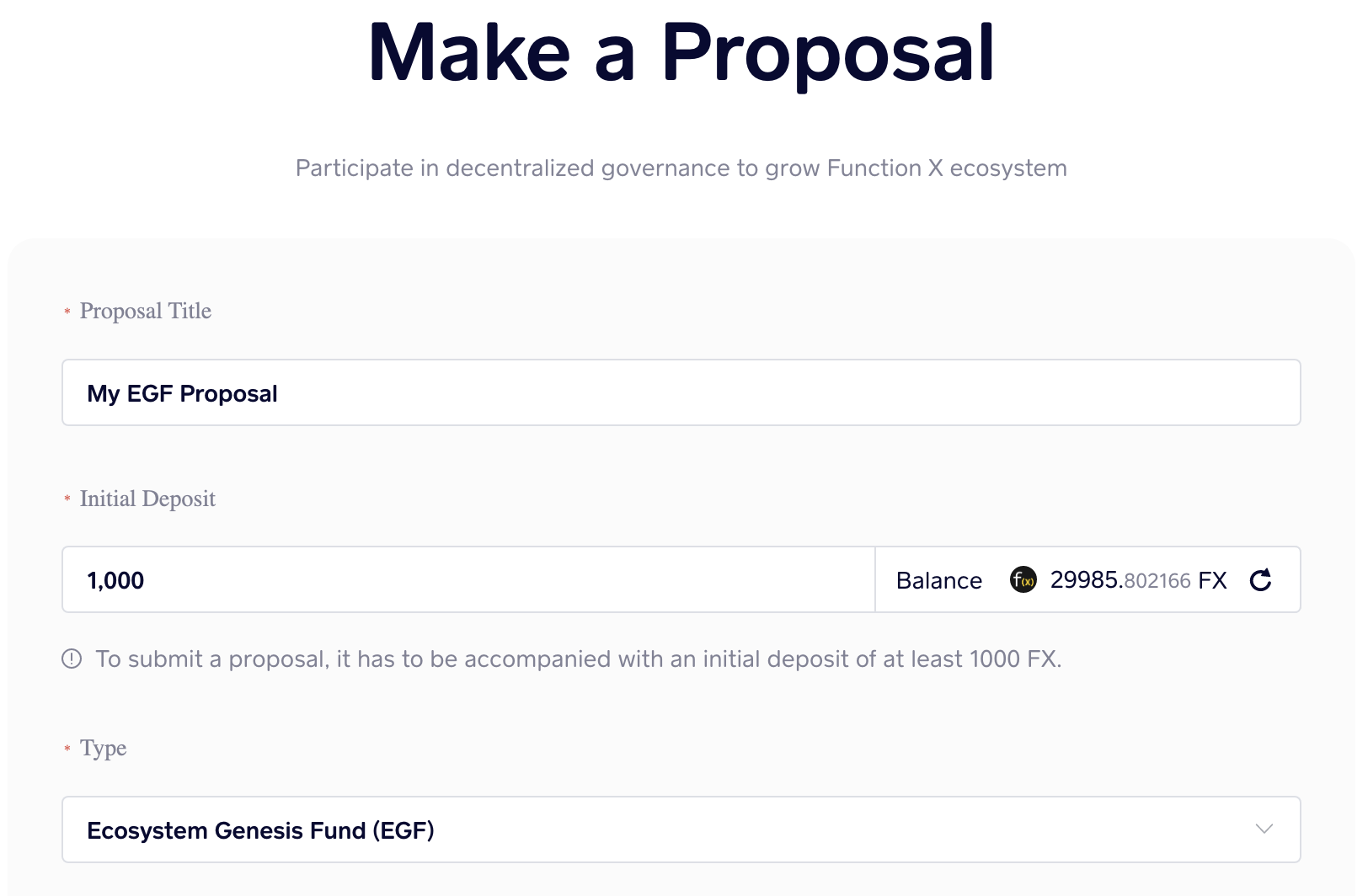Expand the Type dropdown chevron
Image resolution: width=1368 pixels, height=896 pixels.
[x=1264, y=829]
